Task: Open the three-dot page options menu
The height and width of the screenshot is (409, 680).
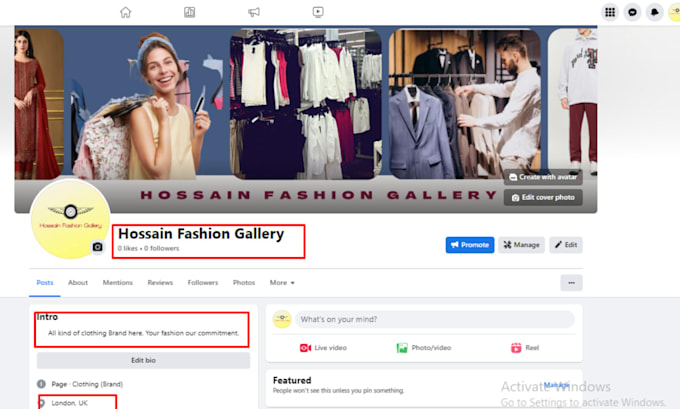Action: [571, 283]
